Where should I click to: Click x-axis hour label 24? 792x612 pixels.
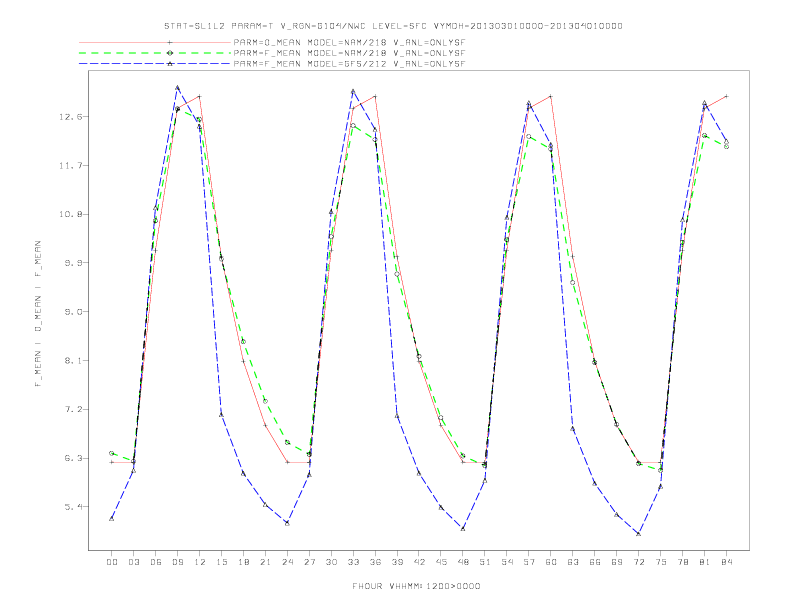(287, 562)
